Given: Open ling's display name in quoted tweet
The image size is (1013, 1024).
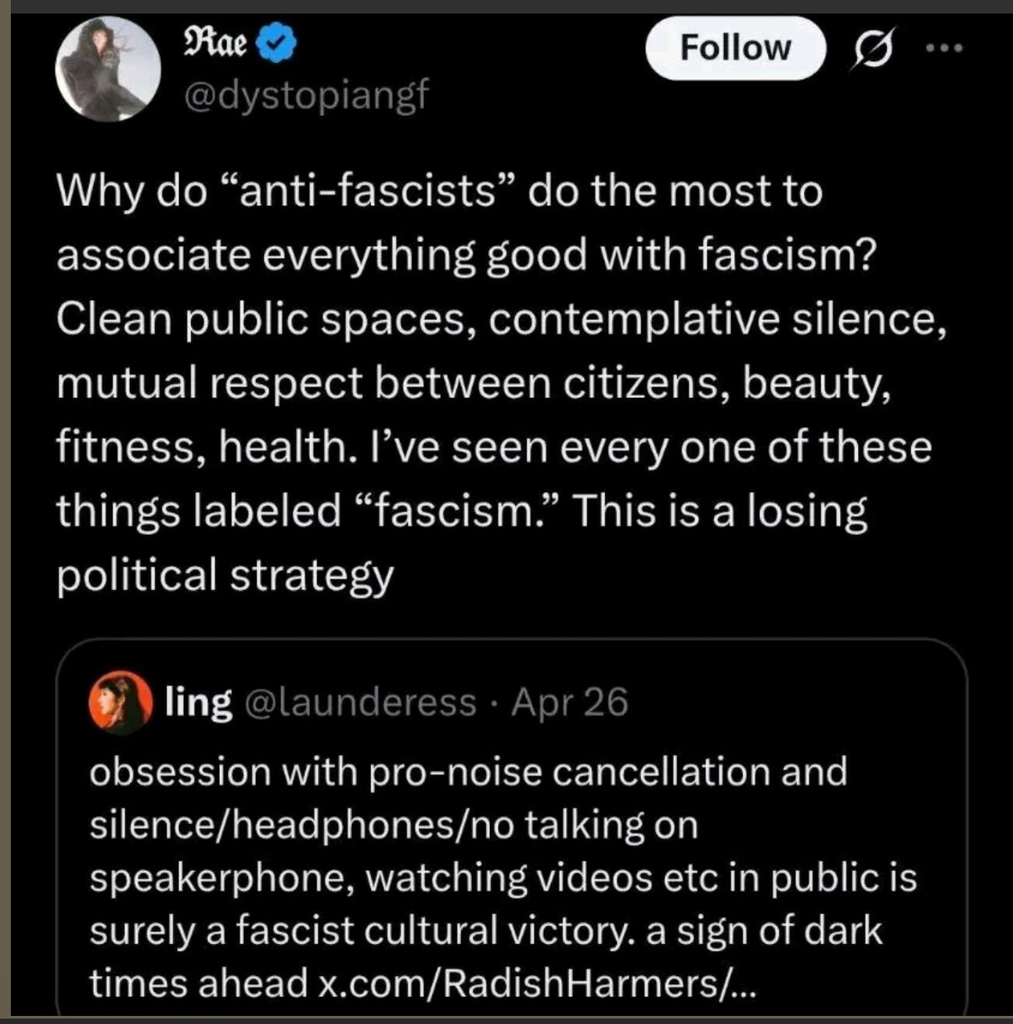Looking at the screenshot, I should (x=199, y=703).
